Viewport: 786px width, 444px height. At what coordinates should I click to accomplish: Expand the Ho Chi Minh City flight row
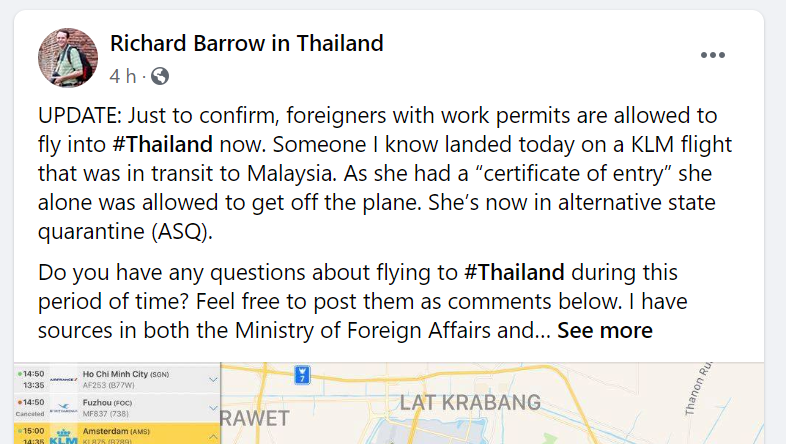coord(213,379)
